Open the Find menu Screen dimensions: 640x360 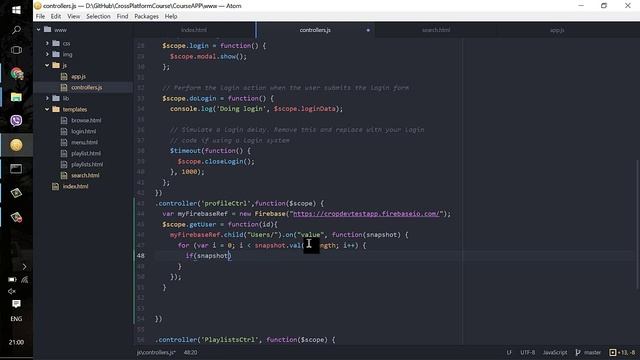(x=122, y=16)
